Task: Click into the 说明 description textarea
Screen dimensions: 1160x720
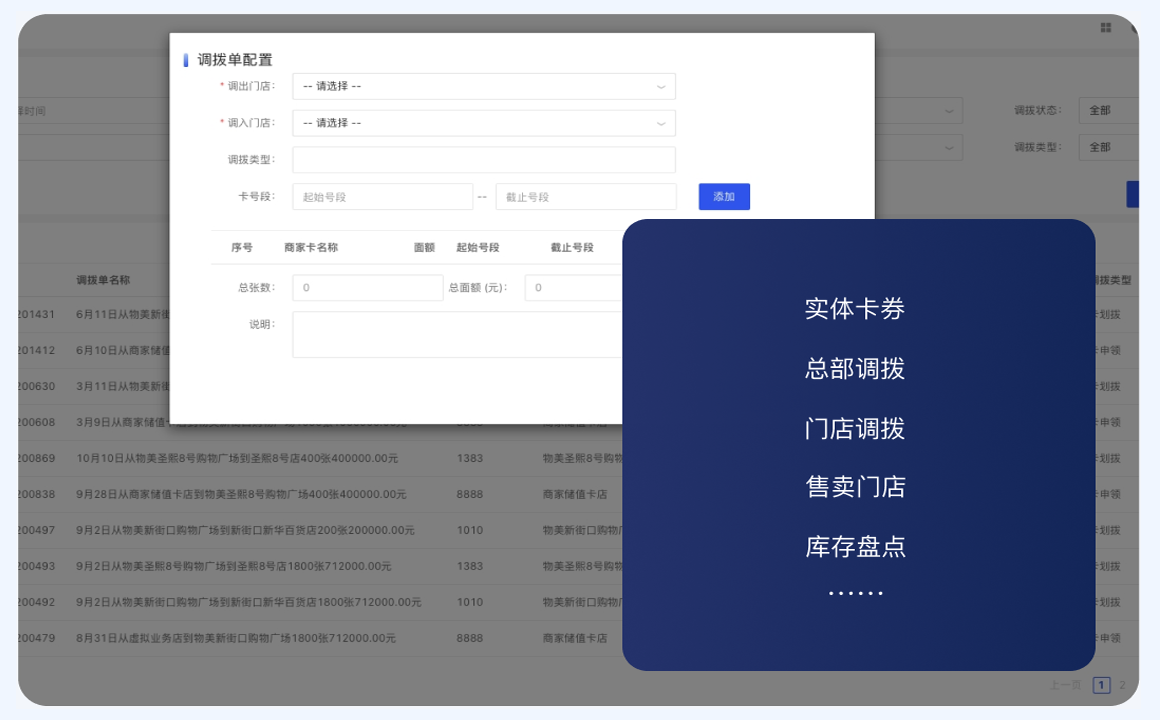Action: pyautogui.click(x=457, y=334)
